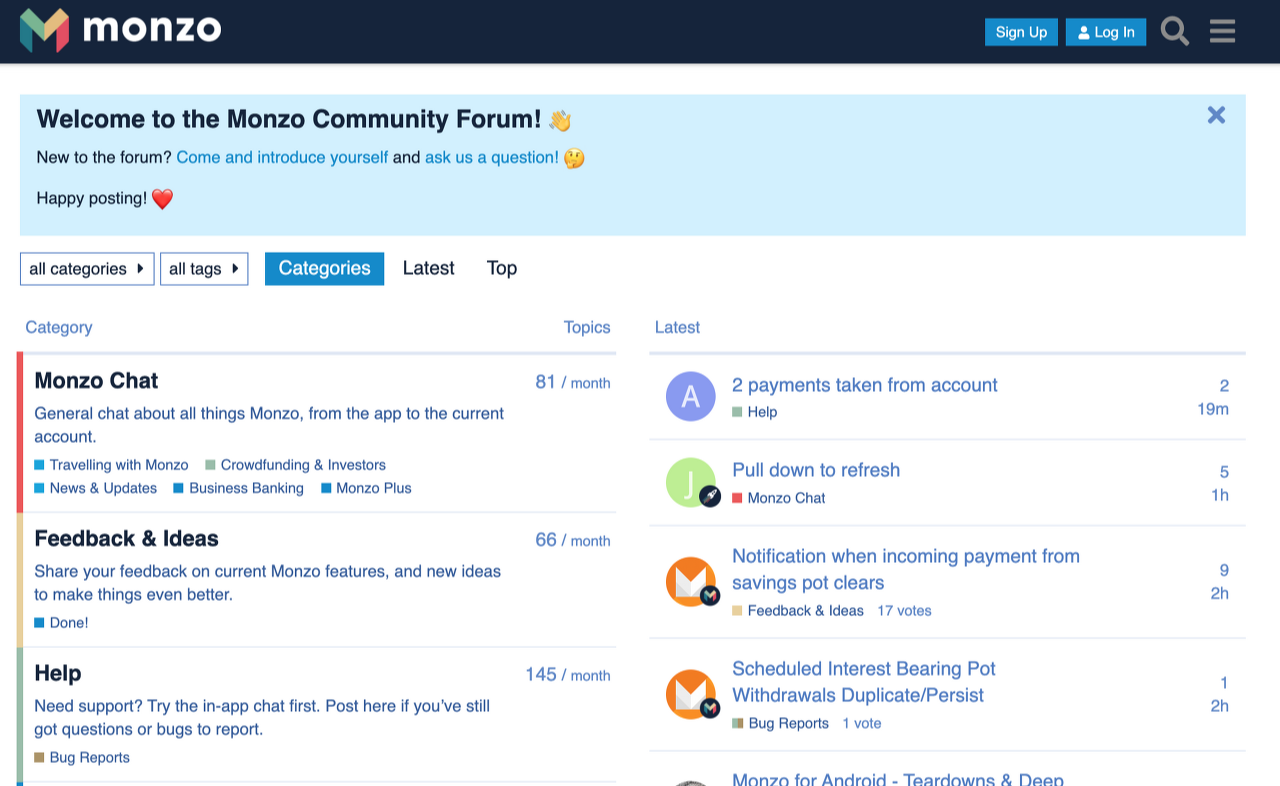Screen dimensions: 1280x786
Task: Follow the 'Come and introduce yourself' link
Action: 282,157
